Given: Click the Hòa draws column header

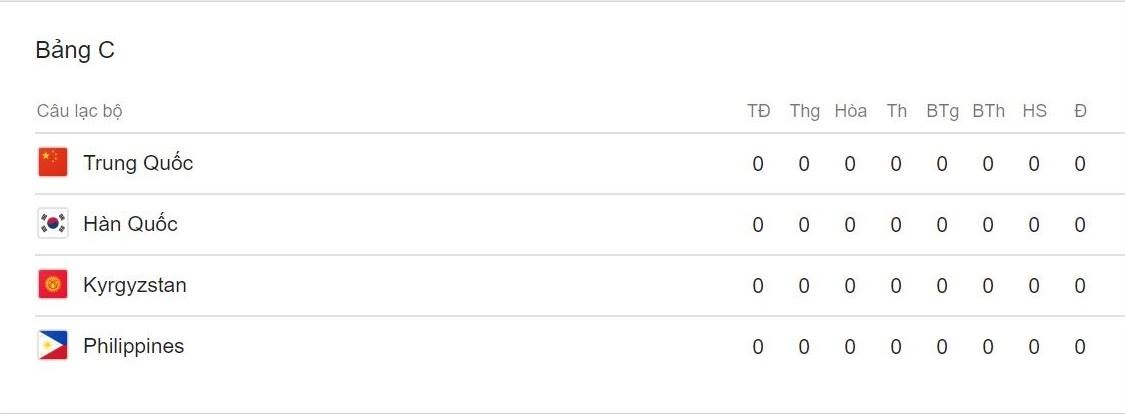Looking at the screenshot, I should click(850, 111).
